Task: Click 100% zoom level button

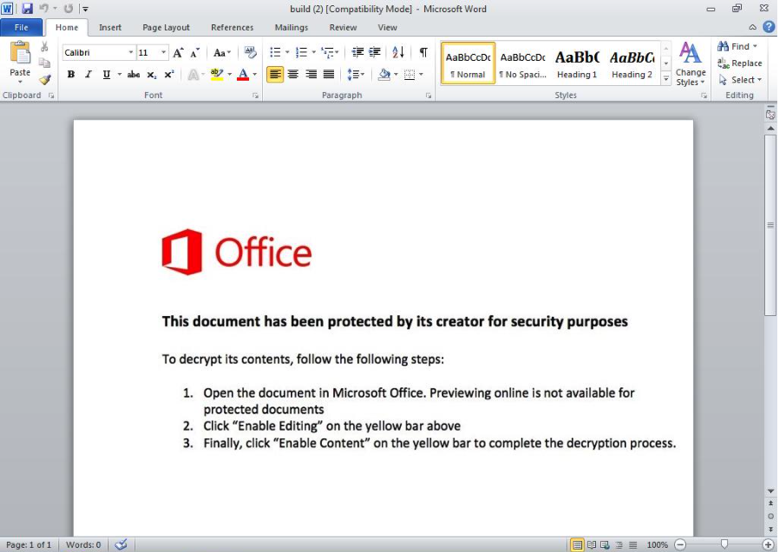Action: (657, 545)
